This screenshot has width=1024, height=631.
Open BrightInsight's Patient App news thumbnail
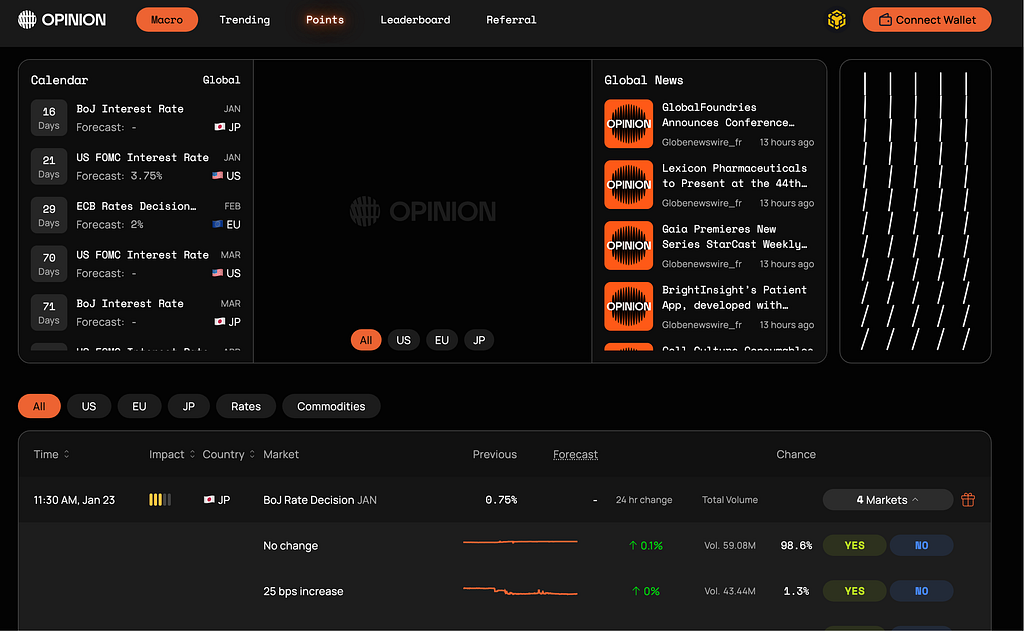(628, 306)
